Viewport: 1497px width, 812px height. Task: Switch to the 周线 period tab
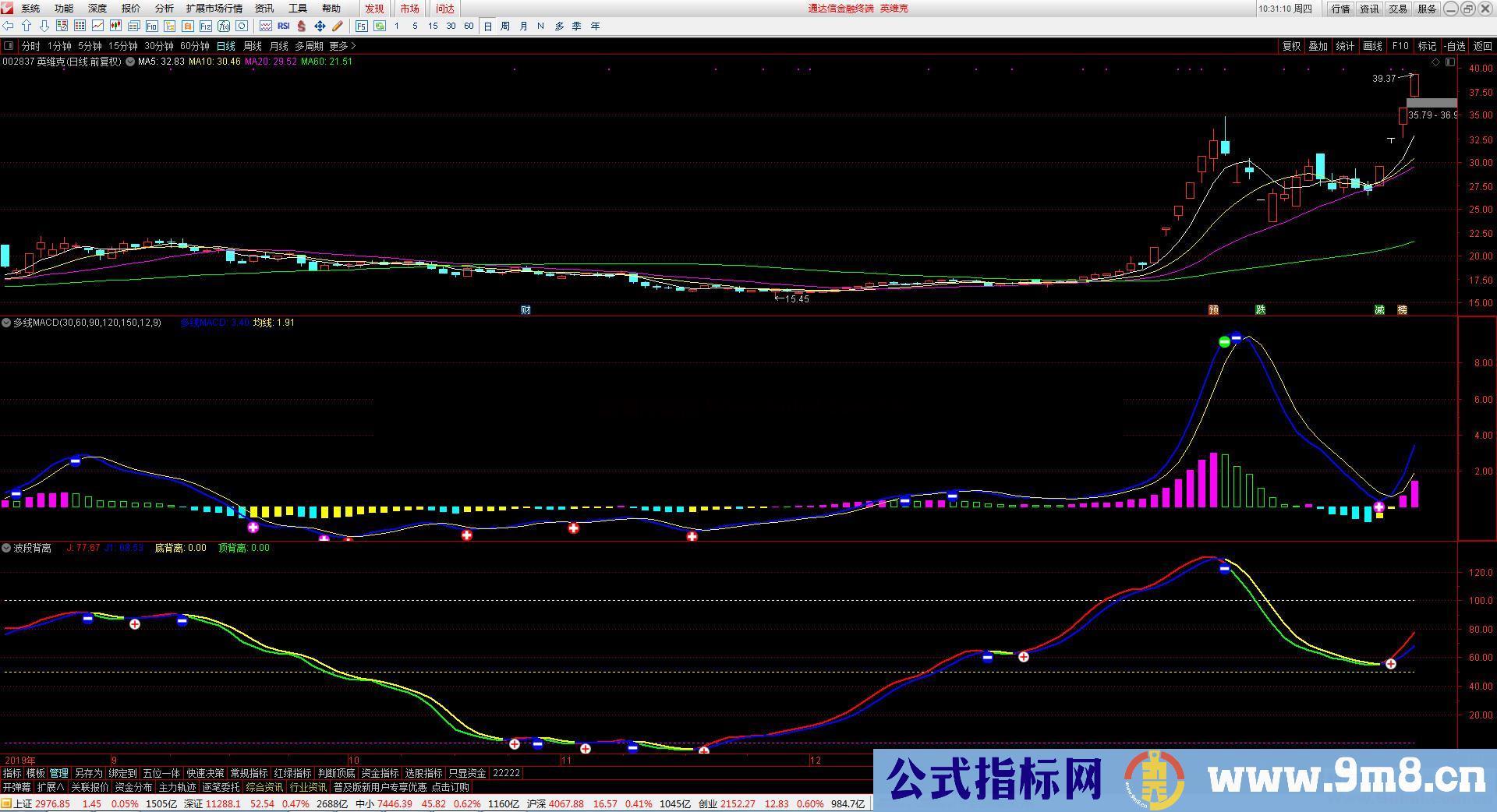(252, 46)
